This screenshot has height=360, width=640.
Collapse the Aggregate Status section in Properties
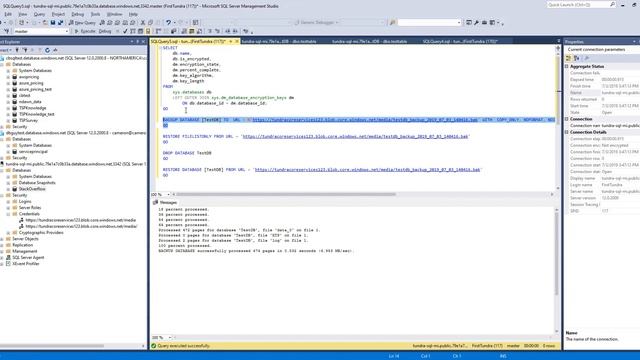coord(567,66)
